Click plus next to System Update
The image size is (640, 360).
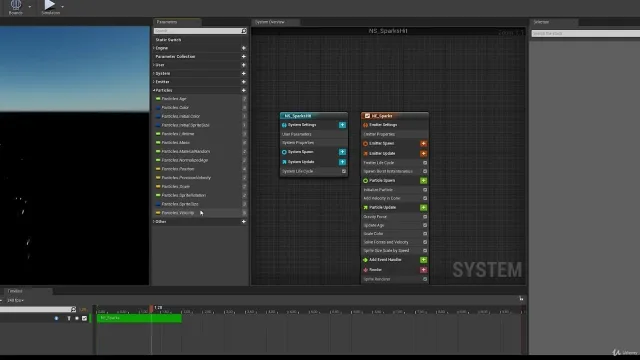tap(342, 162)
